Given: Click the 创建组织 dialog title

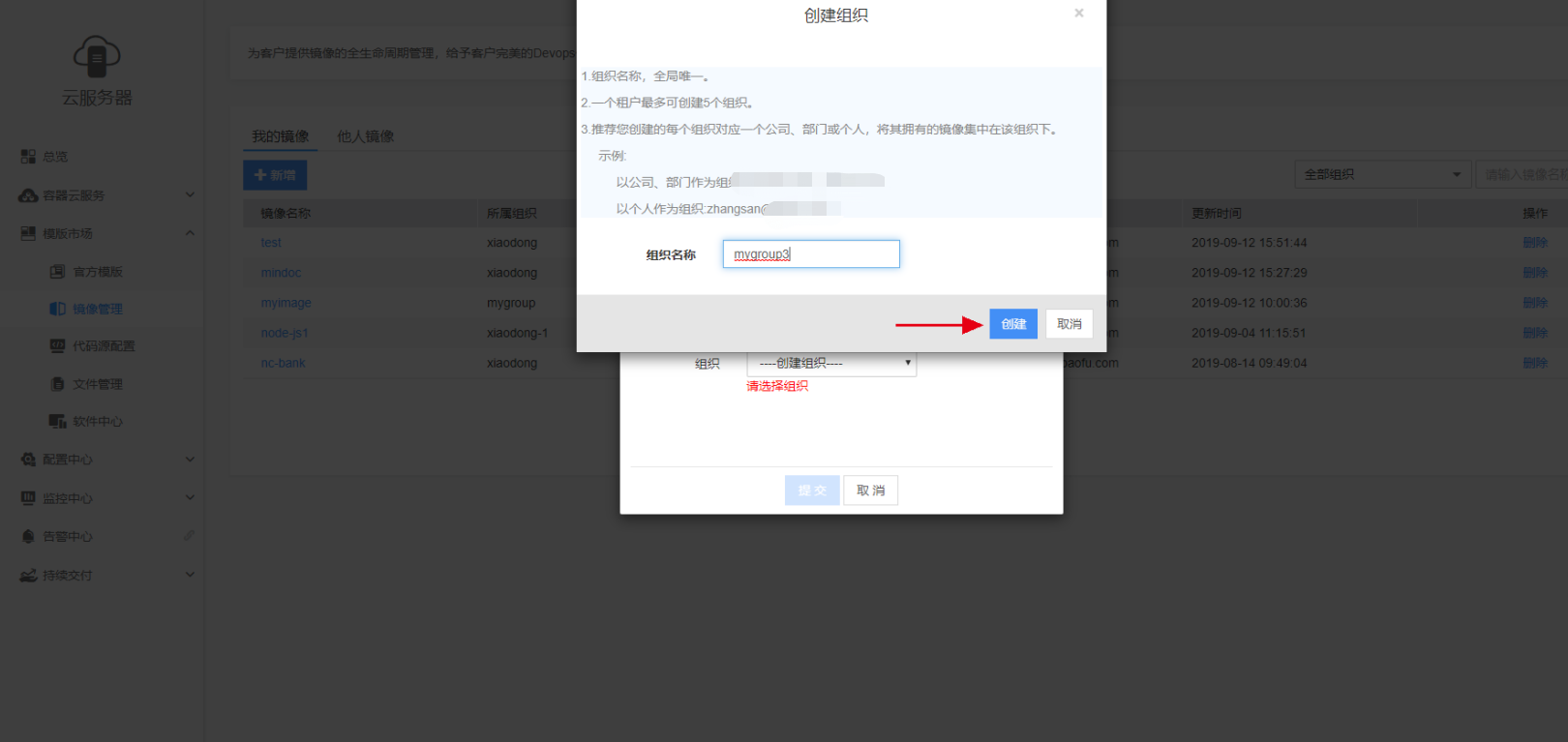Looking at the screenshot, I should click(x=836, y=15).
